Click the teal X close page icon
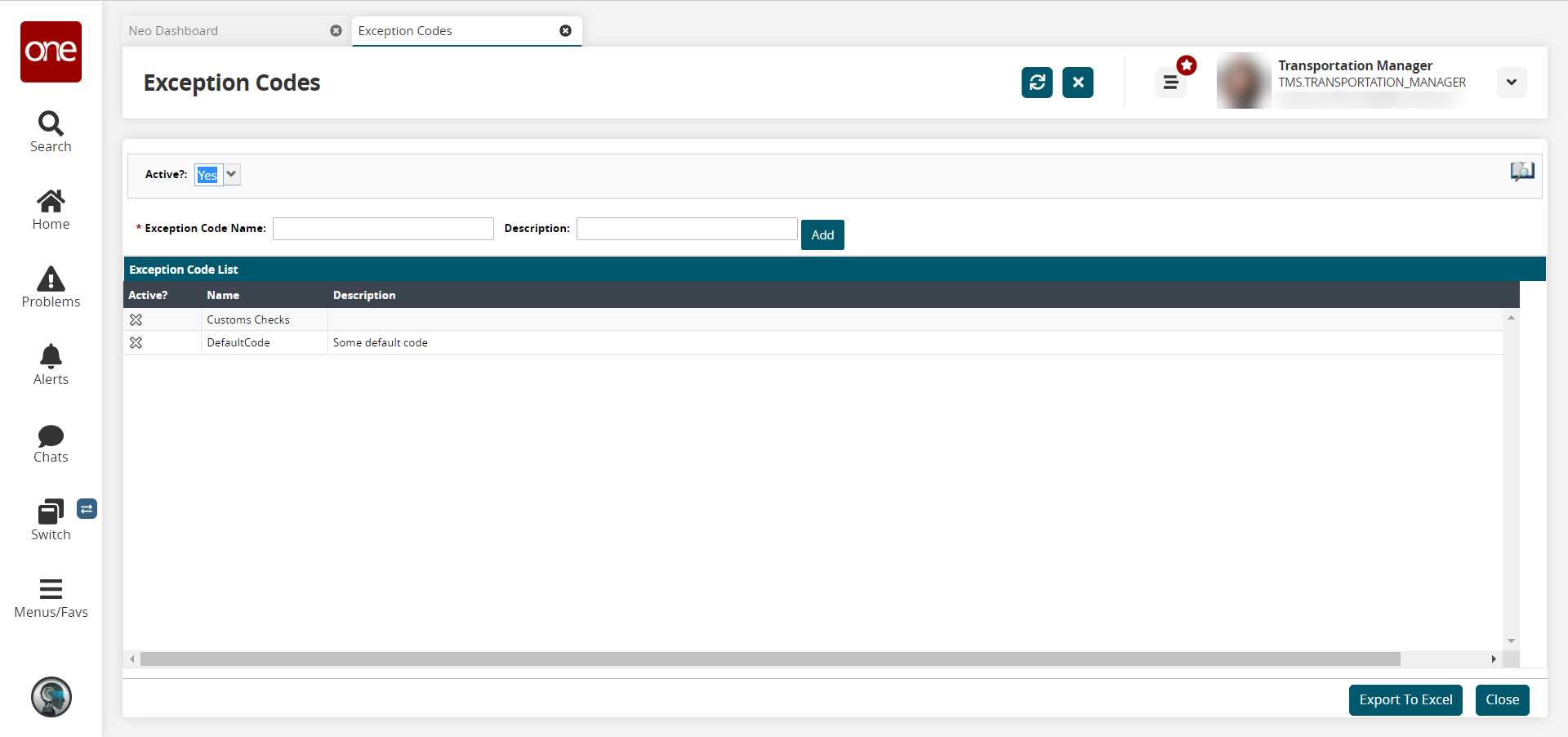This screenshot has width=1568, height=737. 1078,83
